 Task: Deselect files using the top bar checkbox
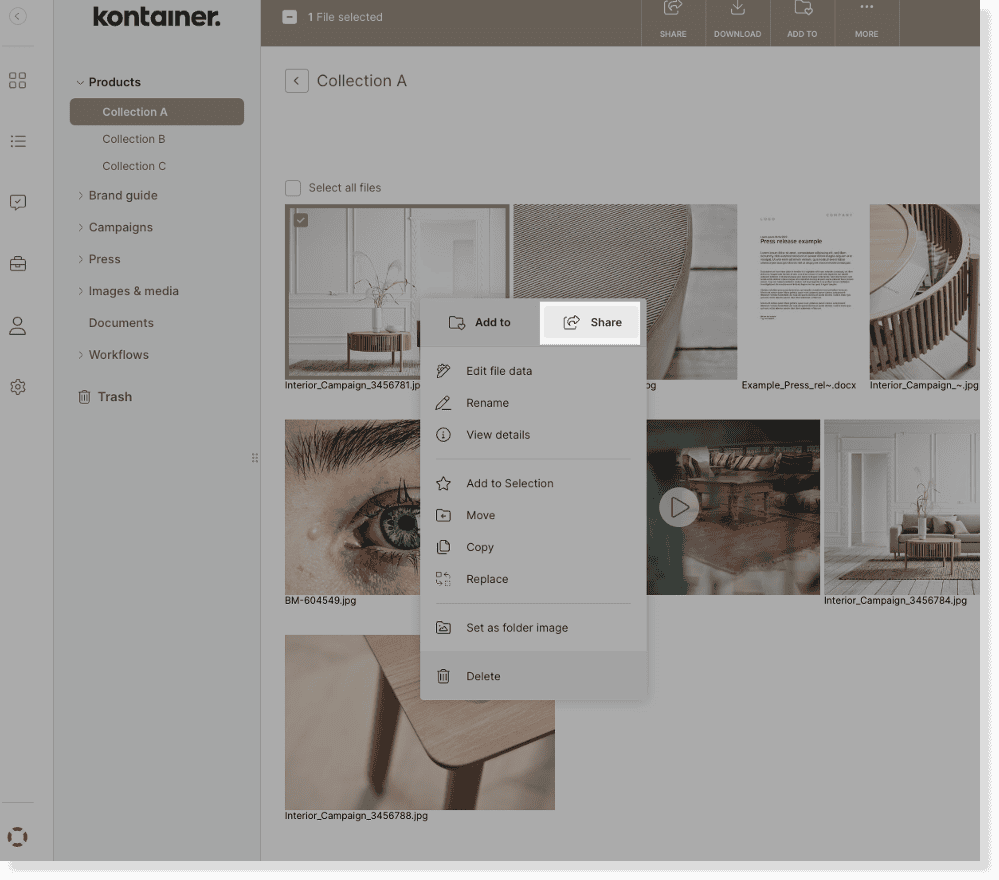pyautogui.click(x=290, y=17)
